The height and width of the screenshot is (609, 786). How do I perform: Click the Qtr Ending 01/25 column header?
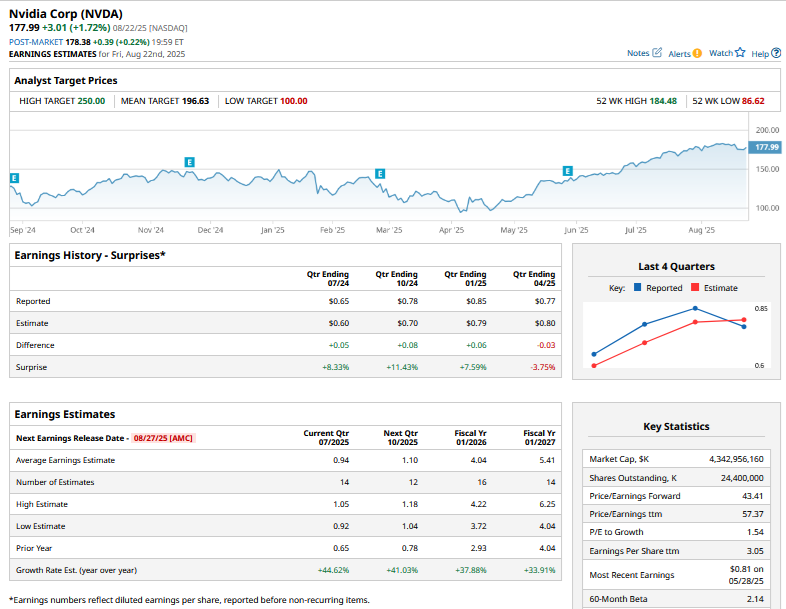(x=465, y=279)
